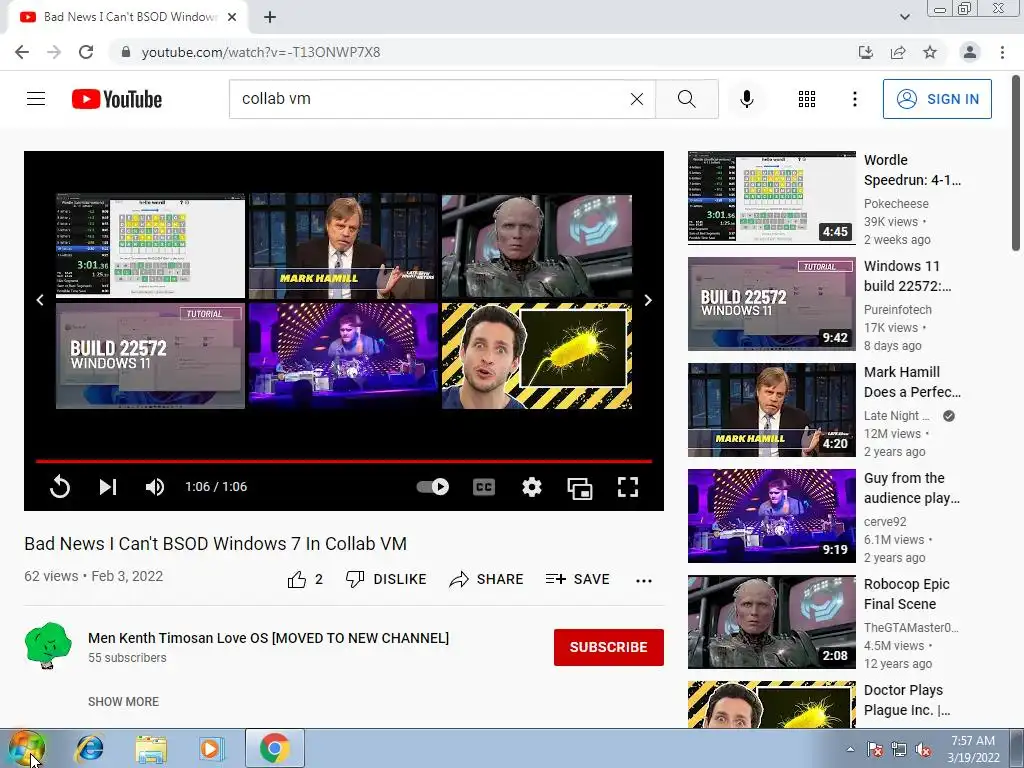Select the Bad News I Can't BSOD tab
Image resolution: width=1024 pixels, height=768 pixels.
point(129,17)
